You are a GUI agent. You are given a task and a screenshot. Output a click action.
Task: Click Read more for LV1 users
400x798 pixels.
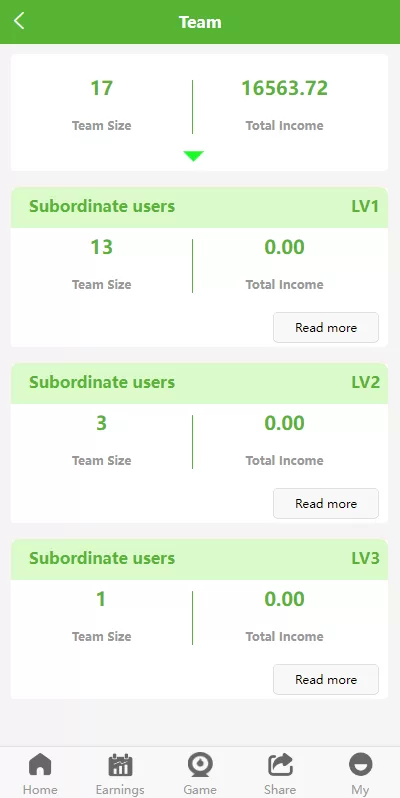(326, 327)
